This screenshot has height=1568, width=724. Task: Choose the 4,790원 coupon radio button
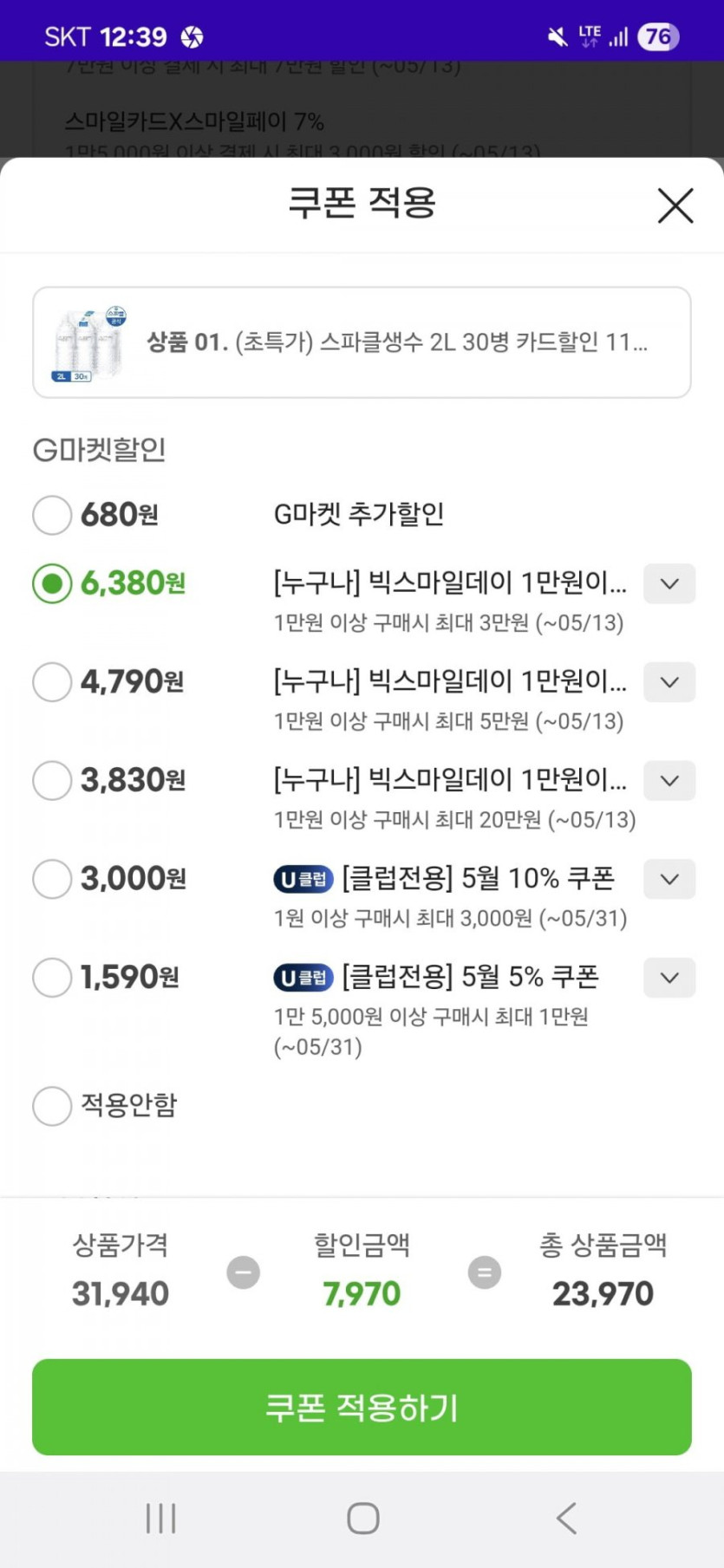(x=52, y=682)
